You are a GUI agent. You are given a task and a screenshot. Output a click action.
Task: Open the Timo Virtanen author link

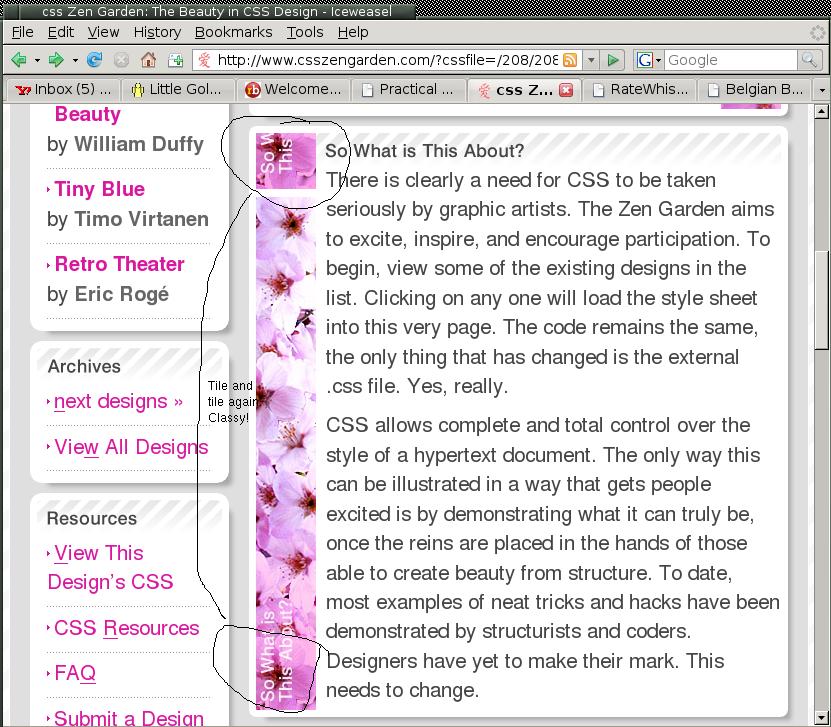(x=142, y=219)
